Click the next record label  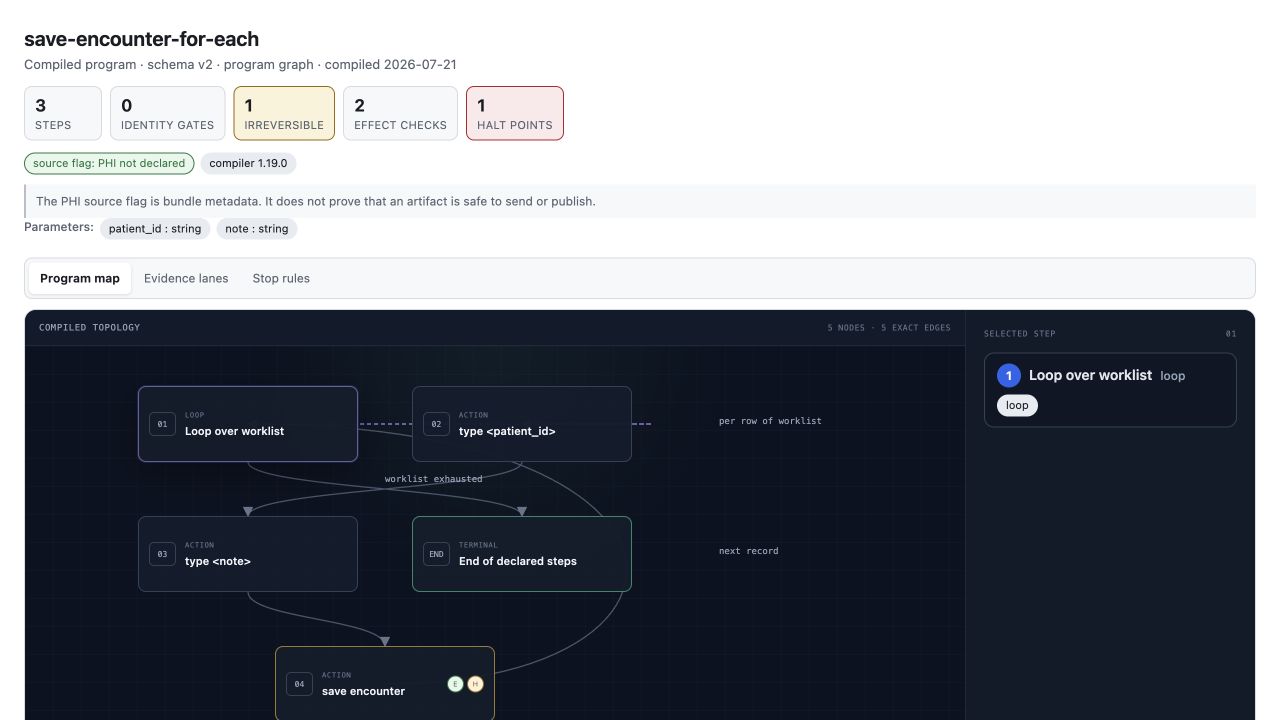(x=748, y=551)
